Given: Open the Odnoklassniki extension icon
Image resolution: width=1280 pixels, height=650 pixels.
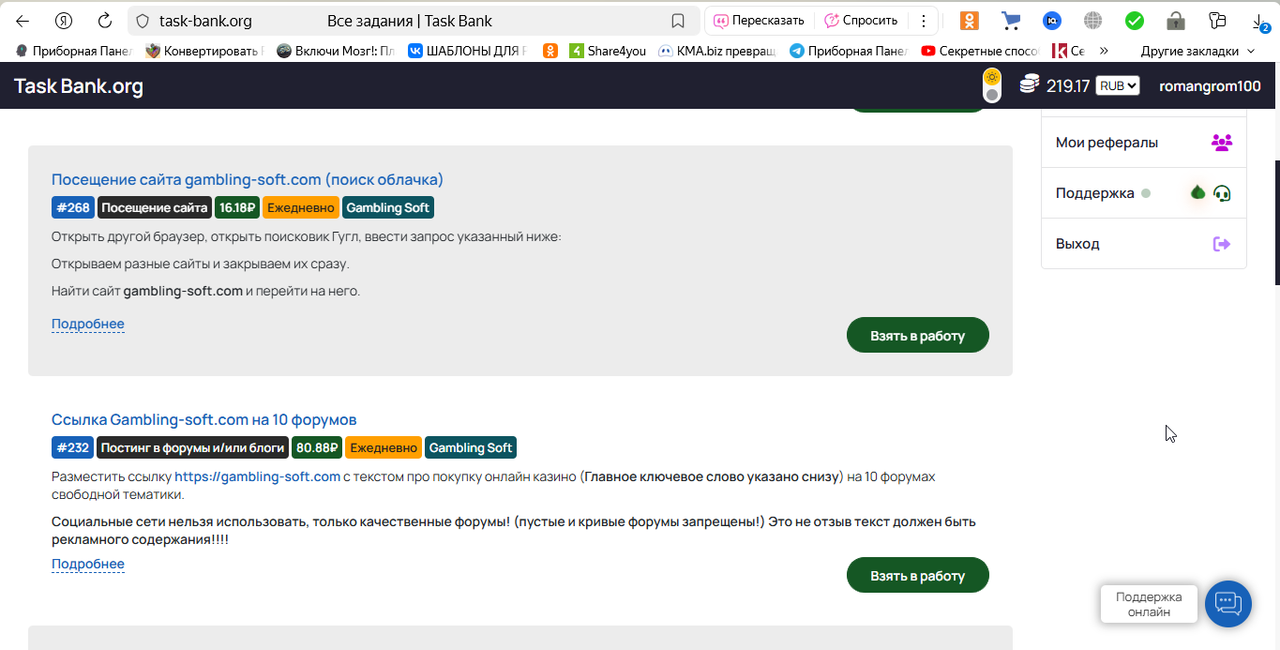Looking at the screenshot, I should click(969, 20).
